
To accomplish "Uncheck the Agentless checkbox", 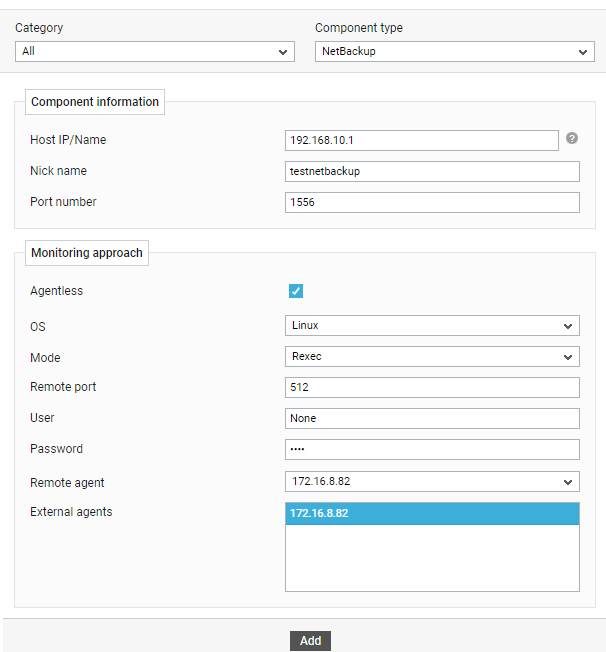I will coord(296,291).
